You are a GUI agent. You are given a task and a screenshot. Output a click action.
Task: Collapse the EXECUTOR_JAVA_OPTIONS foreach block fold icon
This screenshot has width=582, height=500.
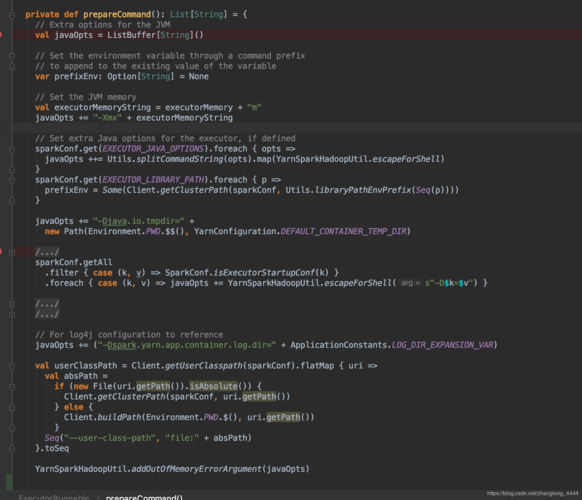pos(12,149)
